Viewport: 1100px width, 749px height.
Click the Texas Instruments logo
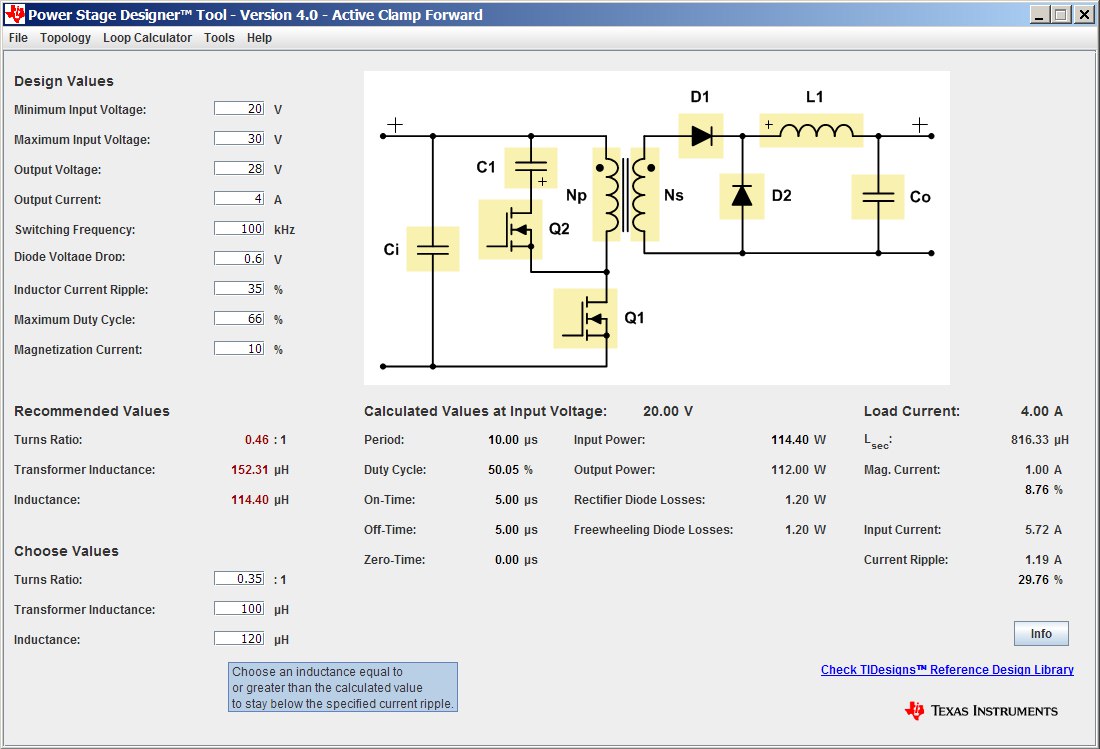pos(981,710)
